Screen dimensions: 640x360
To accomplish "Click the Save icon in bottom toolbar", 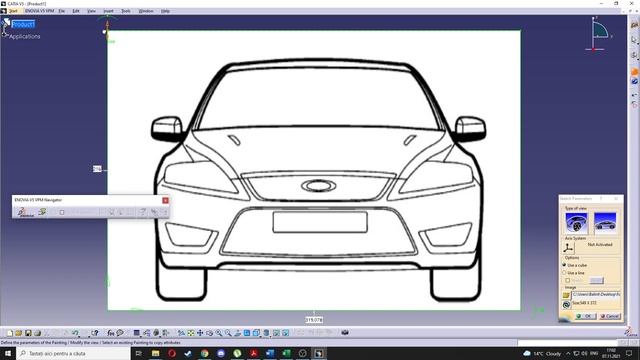I will 28,333.
